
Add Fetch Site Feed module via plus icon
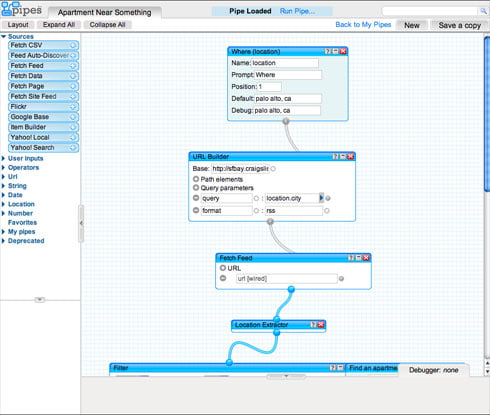73,96
